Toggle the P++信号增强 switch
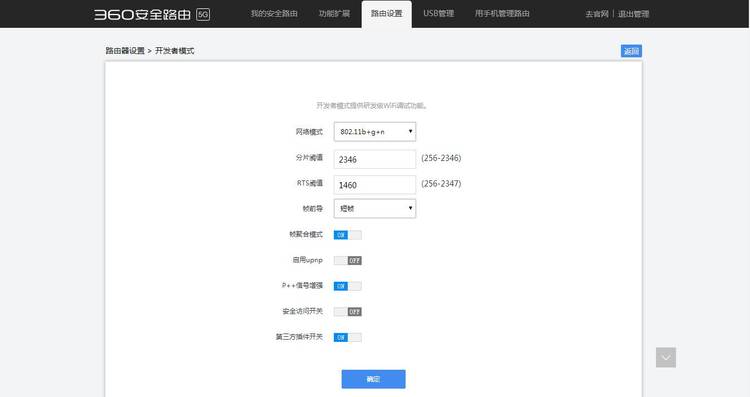750x397 pixels. tap(348, 286)
